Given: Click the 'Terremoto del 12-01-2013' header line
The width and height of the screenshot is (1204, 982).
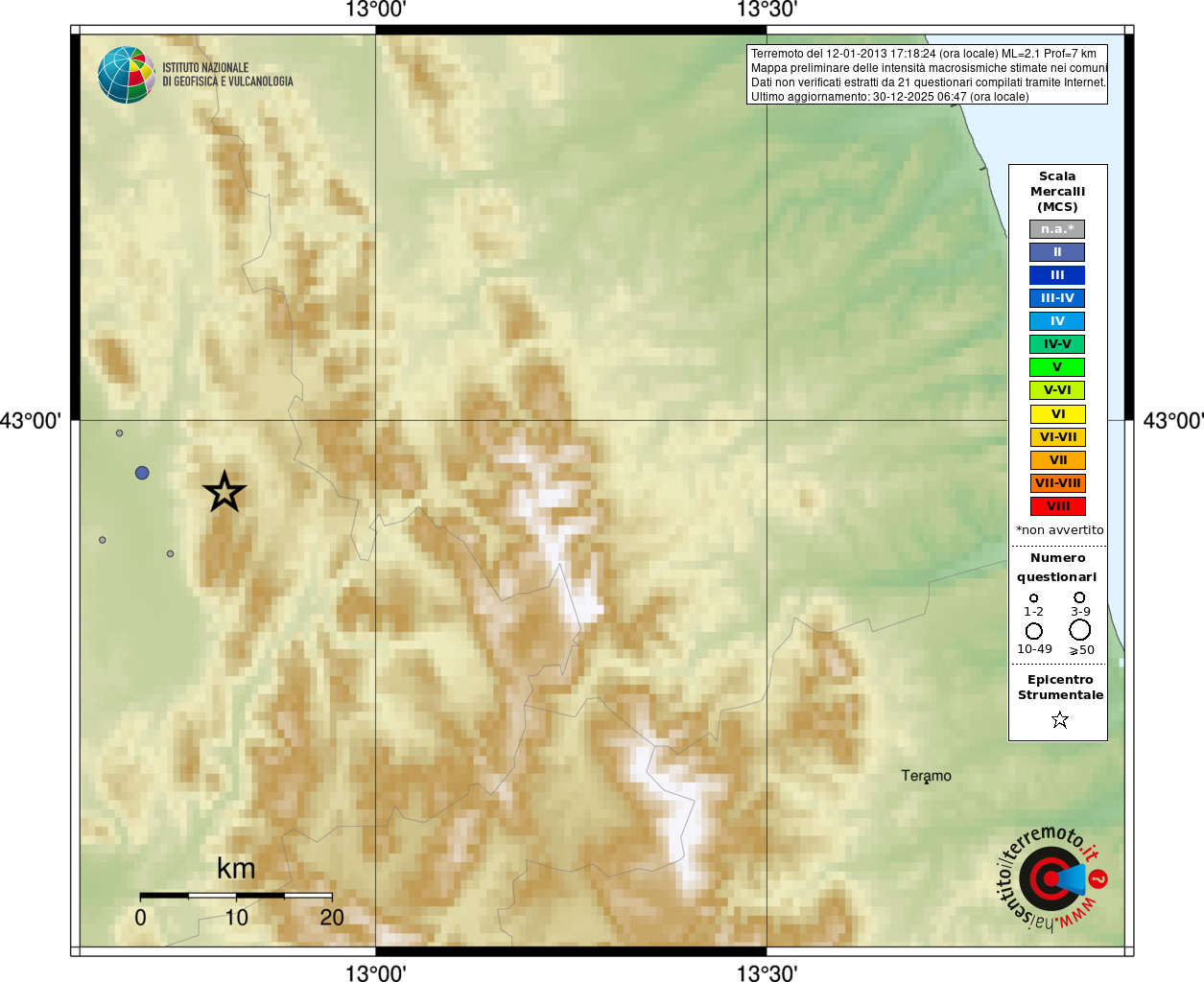Looking at the screenshot, I should pos(923,54).
